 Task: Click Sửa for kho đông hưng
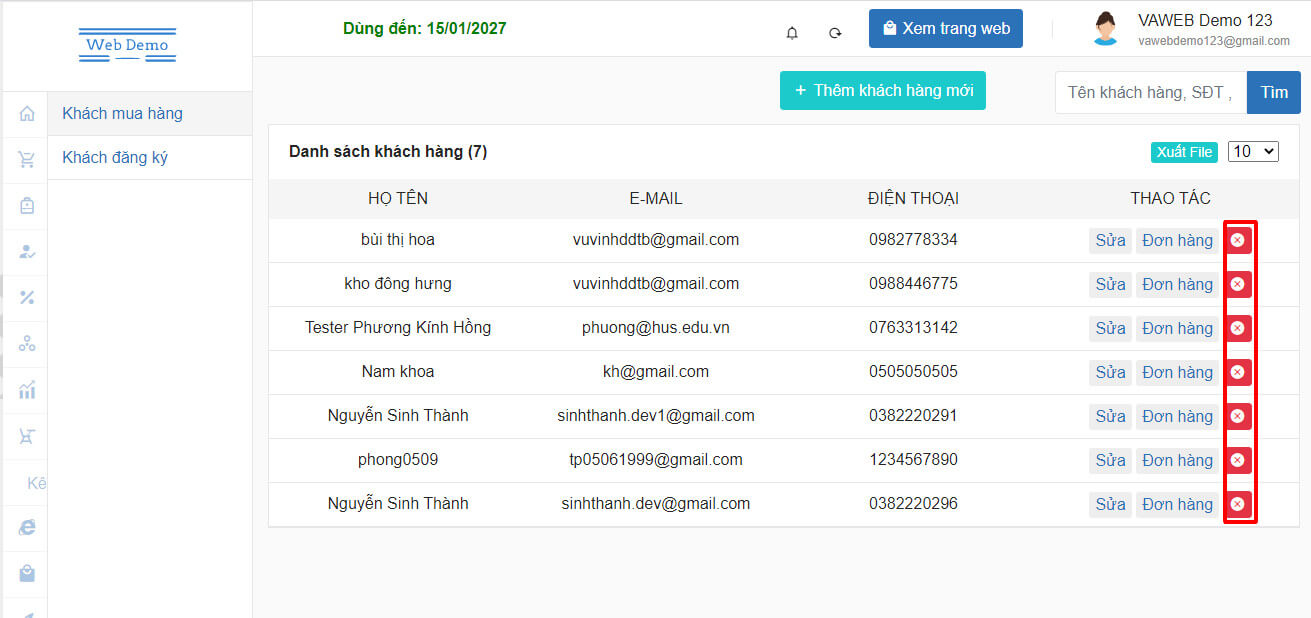click(x=1110, y=284)
